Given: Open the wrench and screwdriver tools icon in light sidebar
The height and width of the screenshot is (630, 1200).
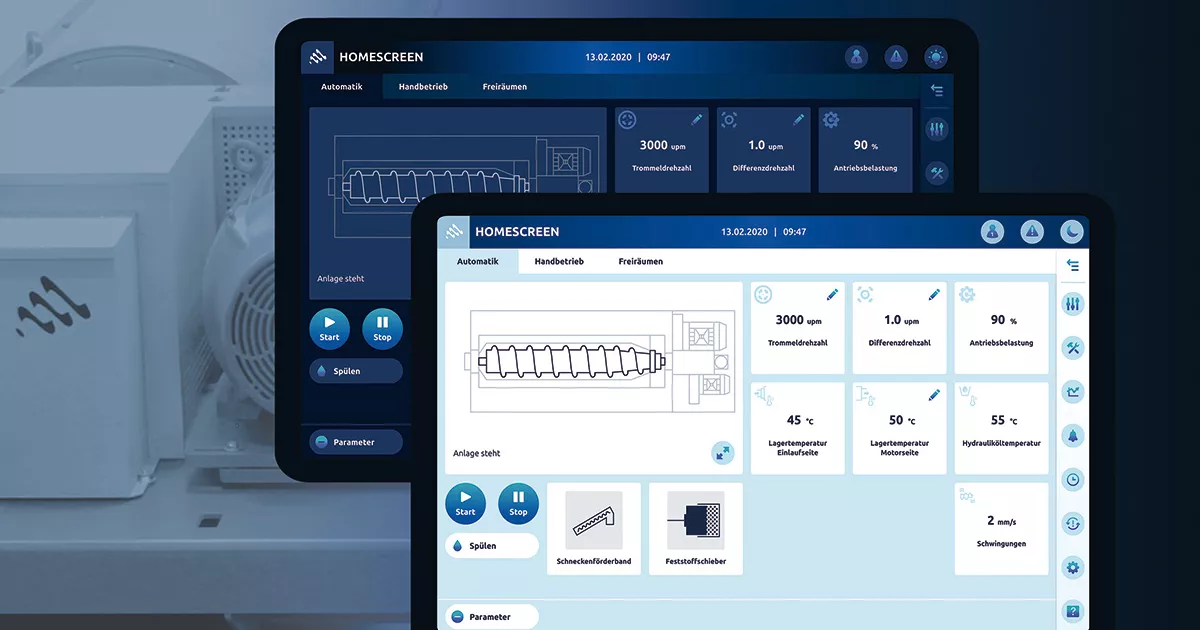Looking at the screenshot, I should 1073,348.
